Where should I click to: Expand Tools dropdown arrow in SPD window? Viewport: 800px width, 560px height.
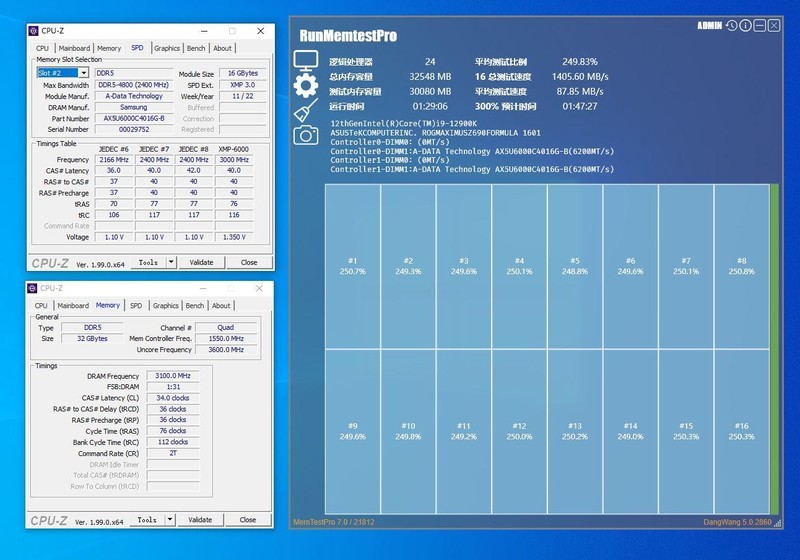click(171, 262)
